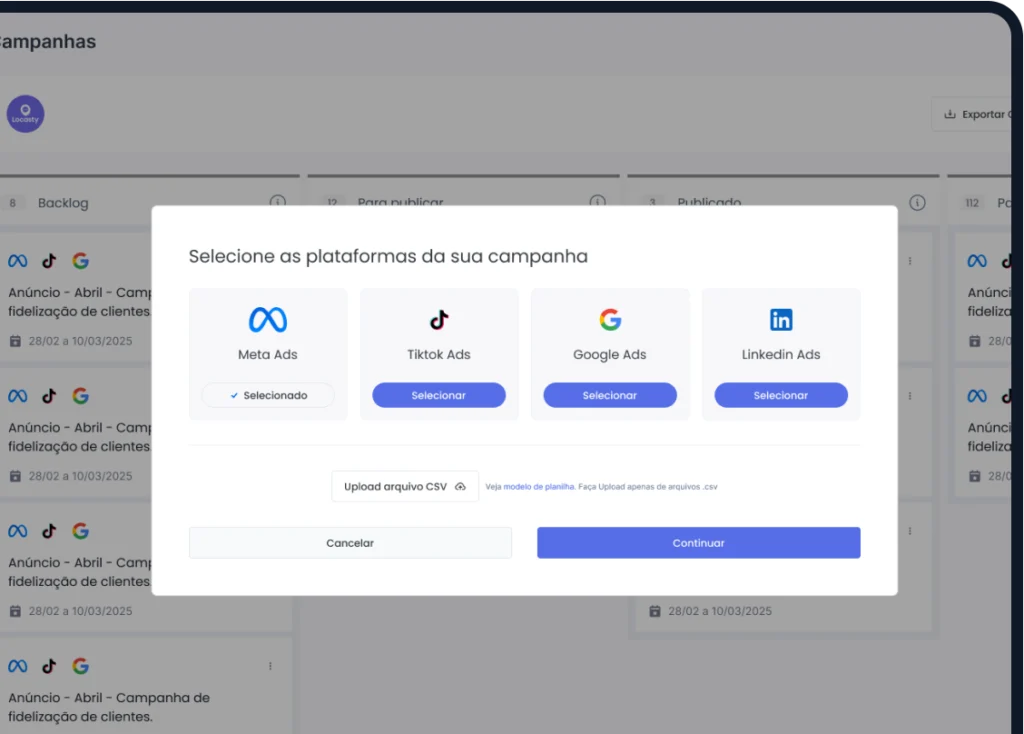Click the Tiktok Ads card label

(439, 355)
